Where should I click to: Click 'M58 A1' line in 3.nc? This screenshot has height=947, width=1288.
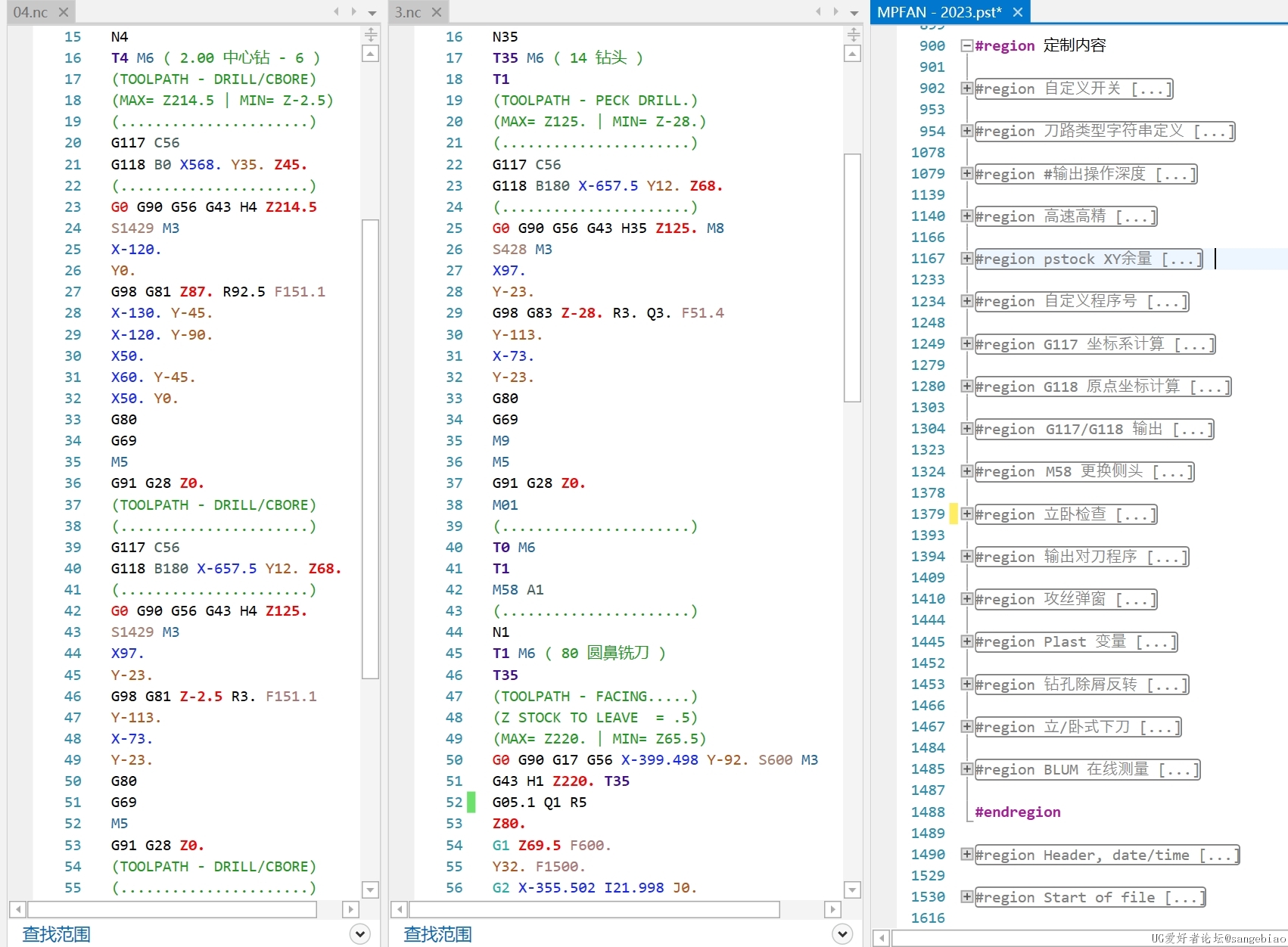tap(518, 590)
